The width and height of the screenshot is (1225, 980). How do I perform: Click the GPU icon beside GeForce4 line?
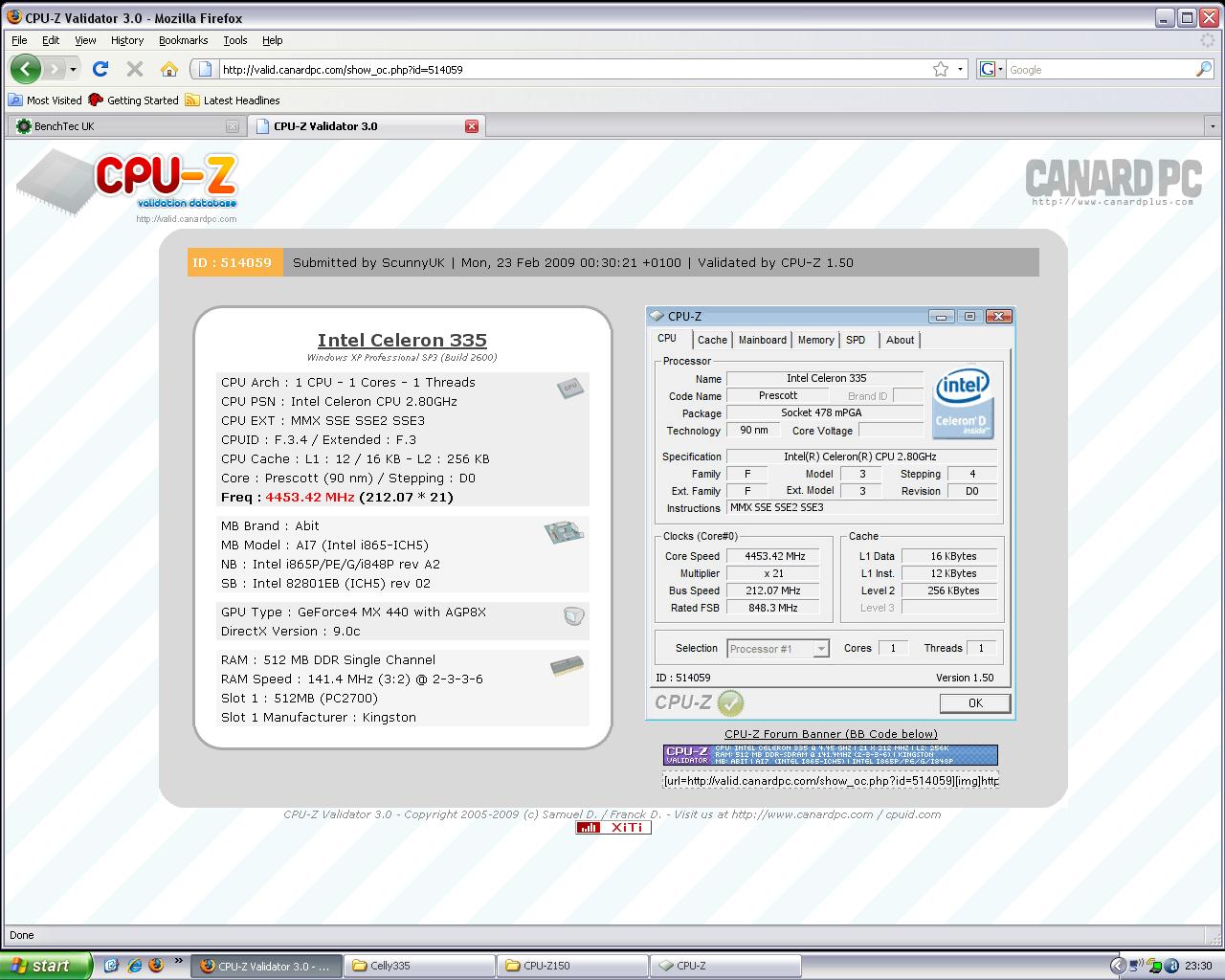pos(573,616)
